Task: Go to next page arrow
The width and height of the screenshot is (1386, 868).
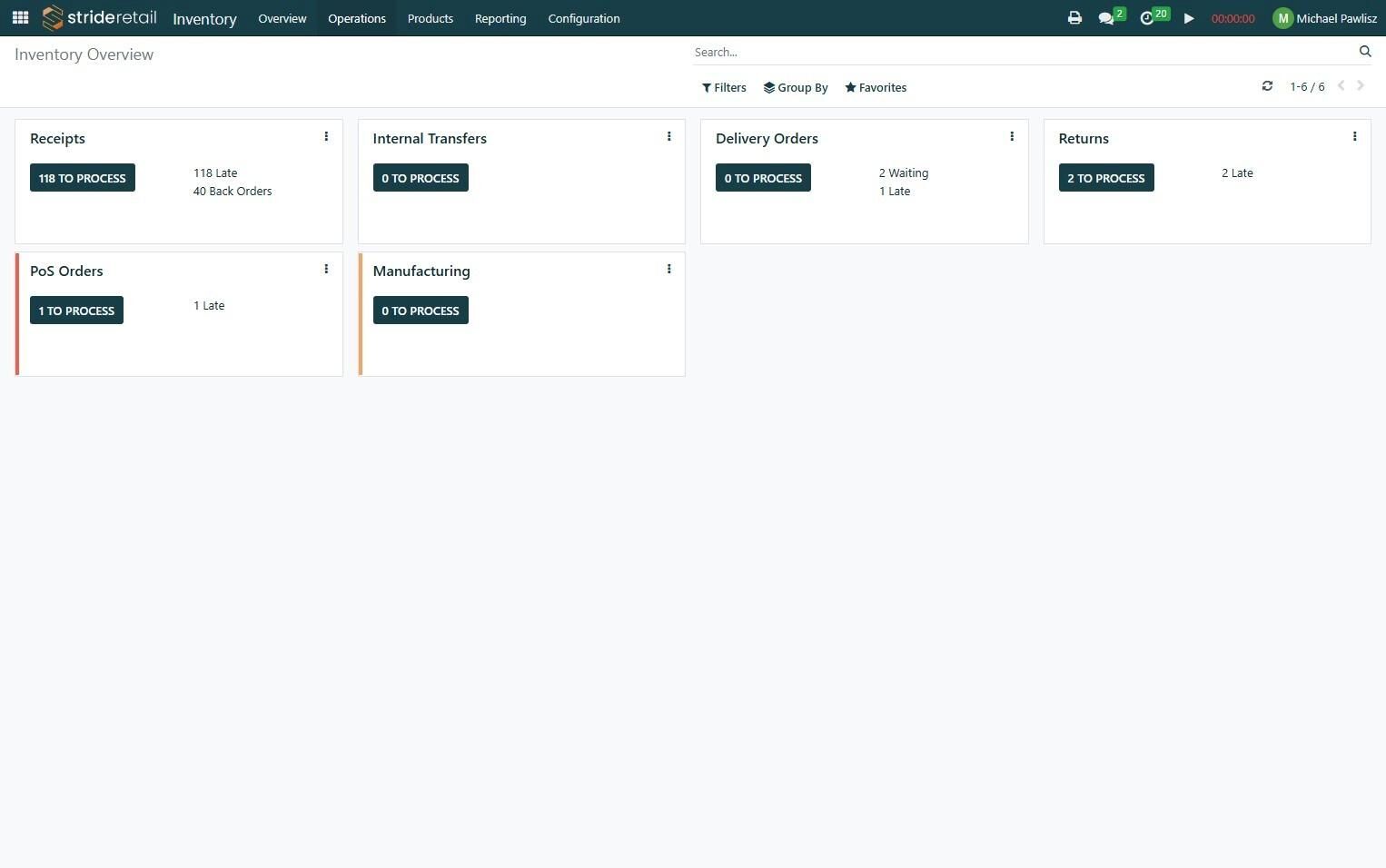Action: coord(1361,86)
